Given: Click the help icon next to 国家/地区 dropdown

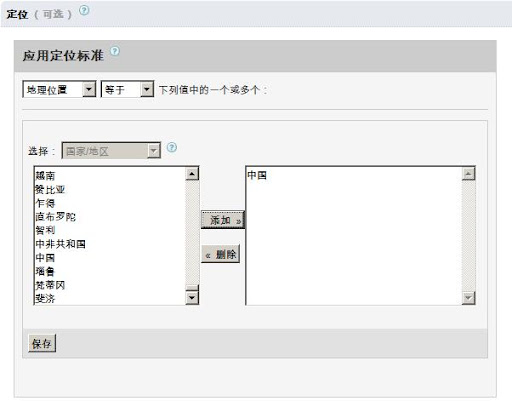Looking at the screenshot, I should click(172, 147).
